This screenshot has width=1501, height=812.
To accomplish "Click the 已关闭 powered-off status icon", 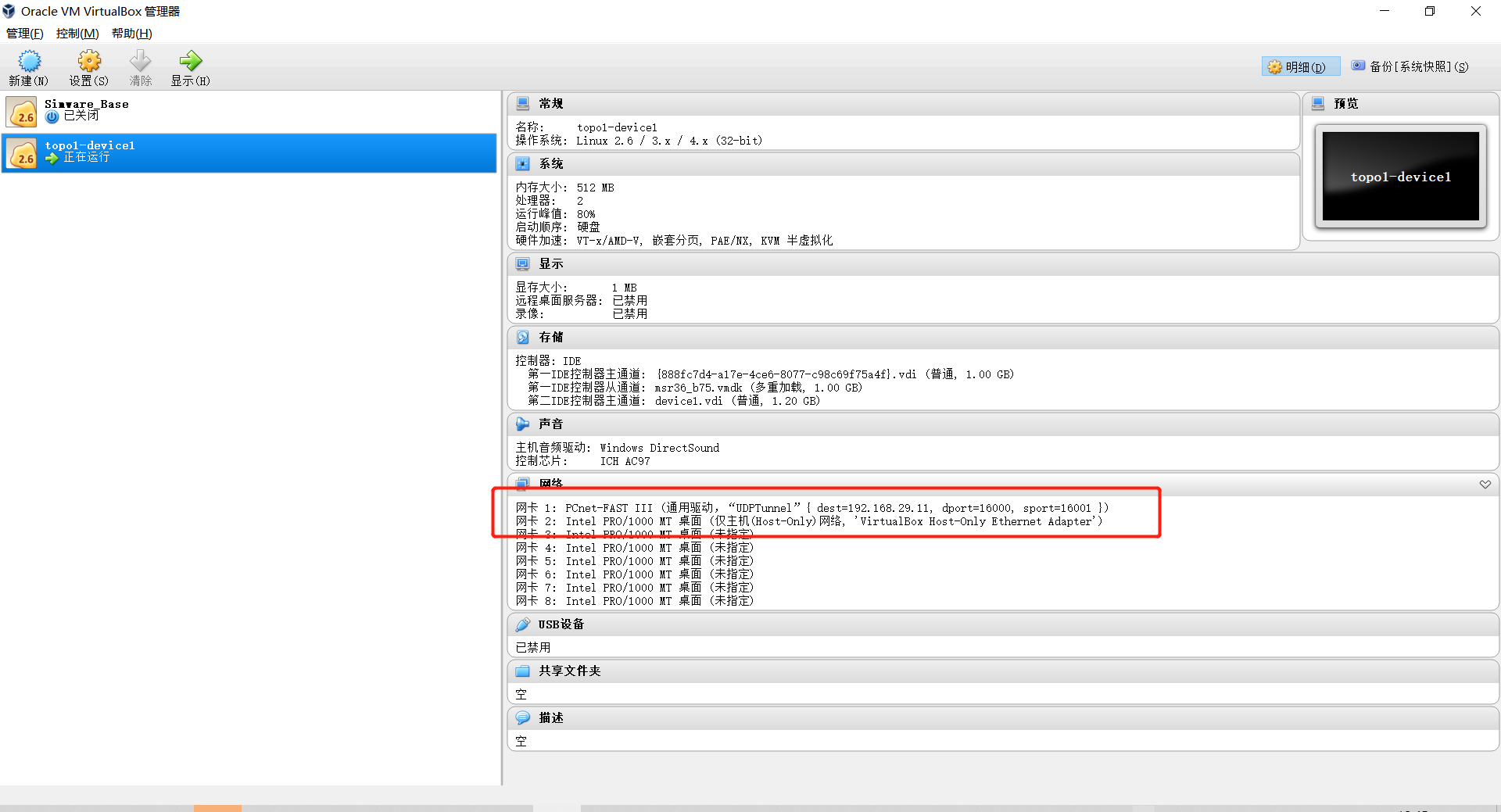I will click(x=52, y=116).
